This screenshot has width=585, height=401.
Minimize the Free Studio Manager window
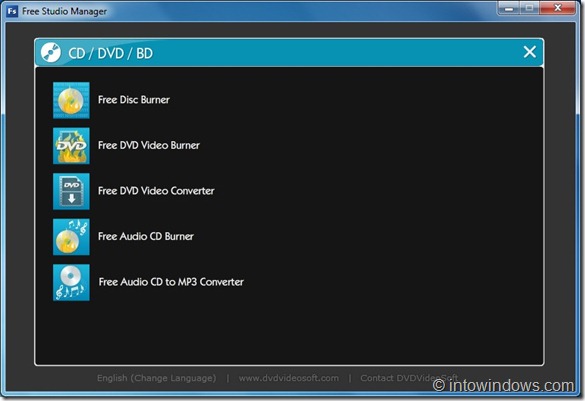(509, 8)
